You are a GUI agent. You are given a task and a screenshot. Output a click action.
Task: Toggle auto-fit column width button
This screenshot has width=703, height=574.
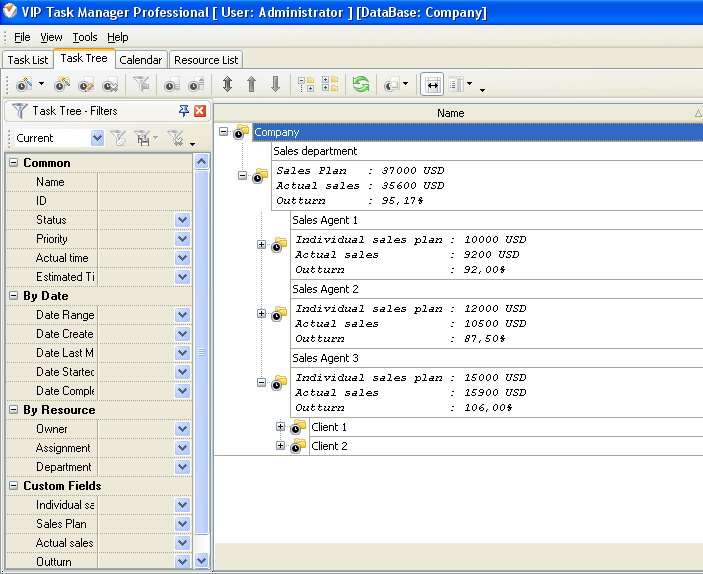click(x=432, y=84)
